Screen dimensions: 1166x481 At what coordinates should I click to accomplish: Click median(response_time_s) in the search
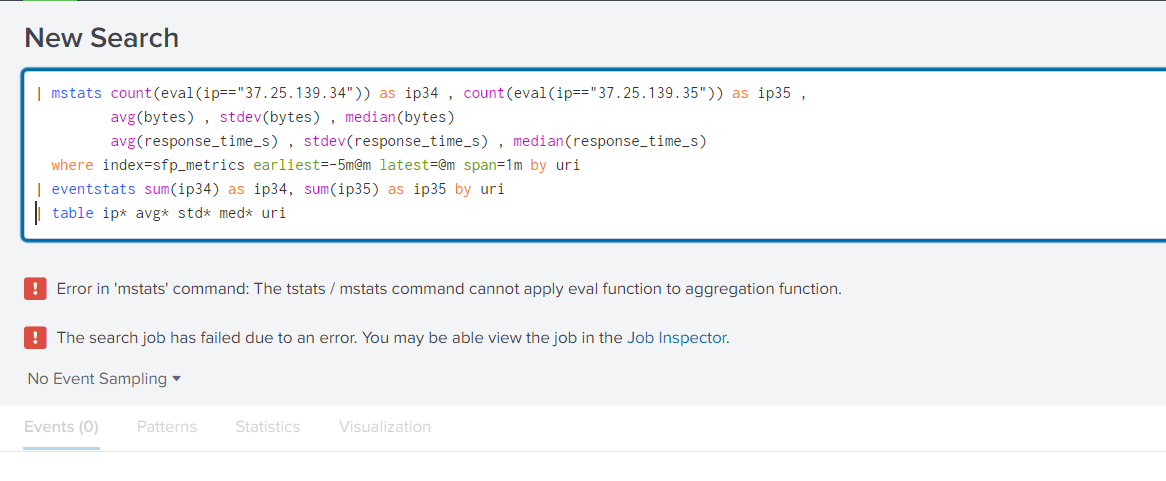pos(610,141)
